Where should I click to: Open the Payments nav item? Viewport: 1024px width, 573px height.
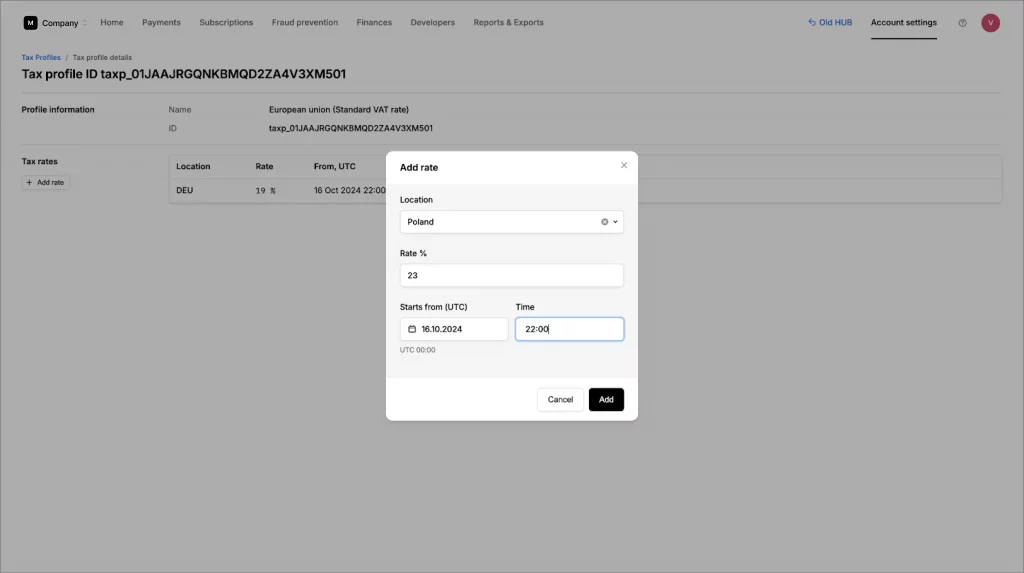(161, 22)
